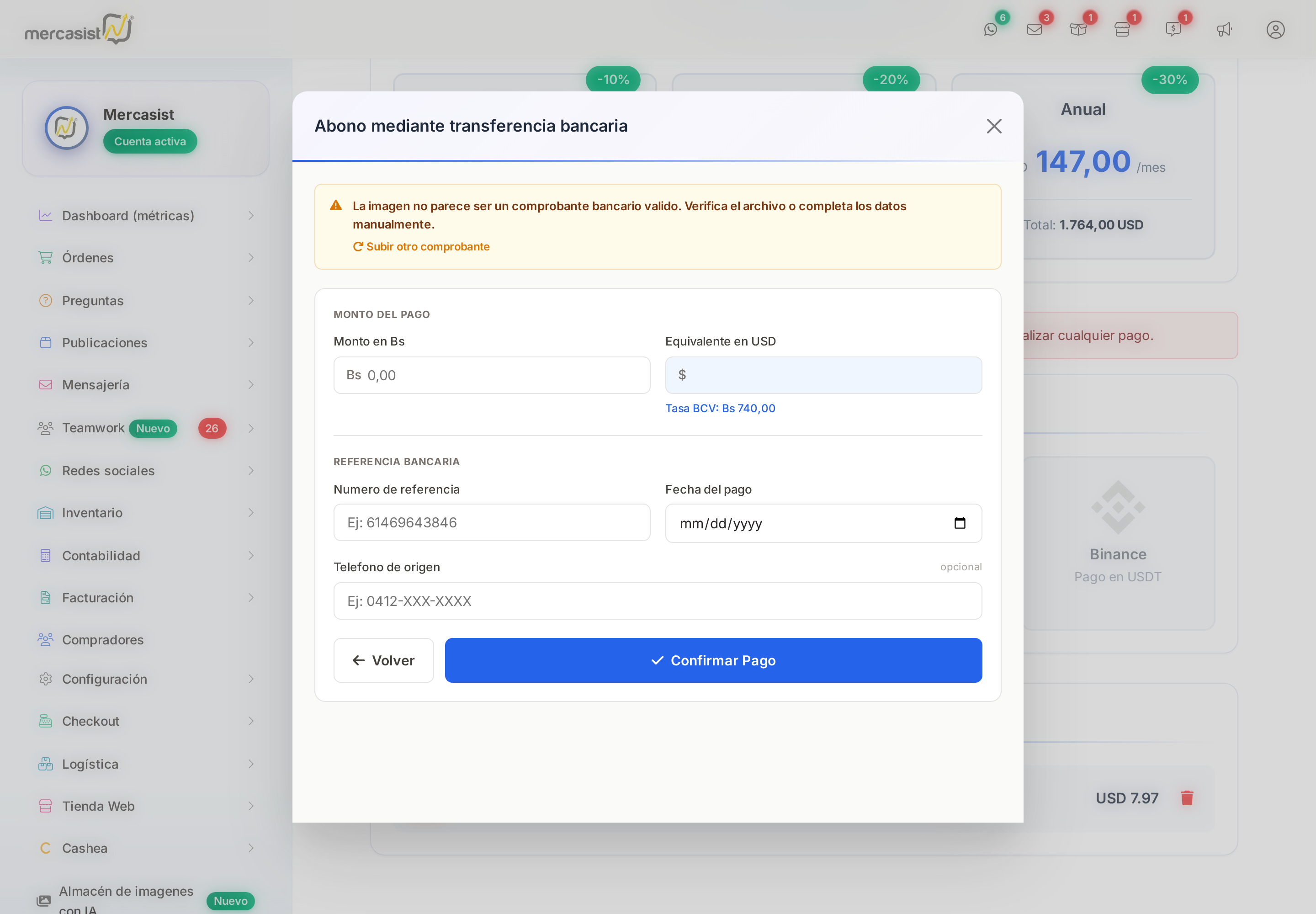Image resolution: width=1316 pixels, height=914 pixels.
Task: Open the package box notifications icon
Action: 1078,29
